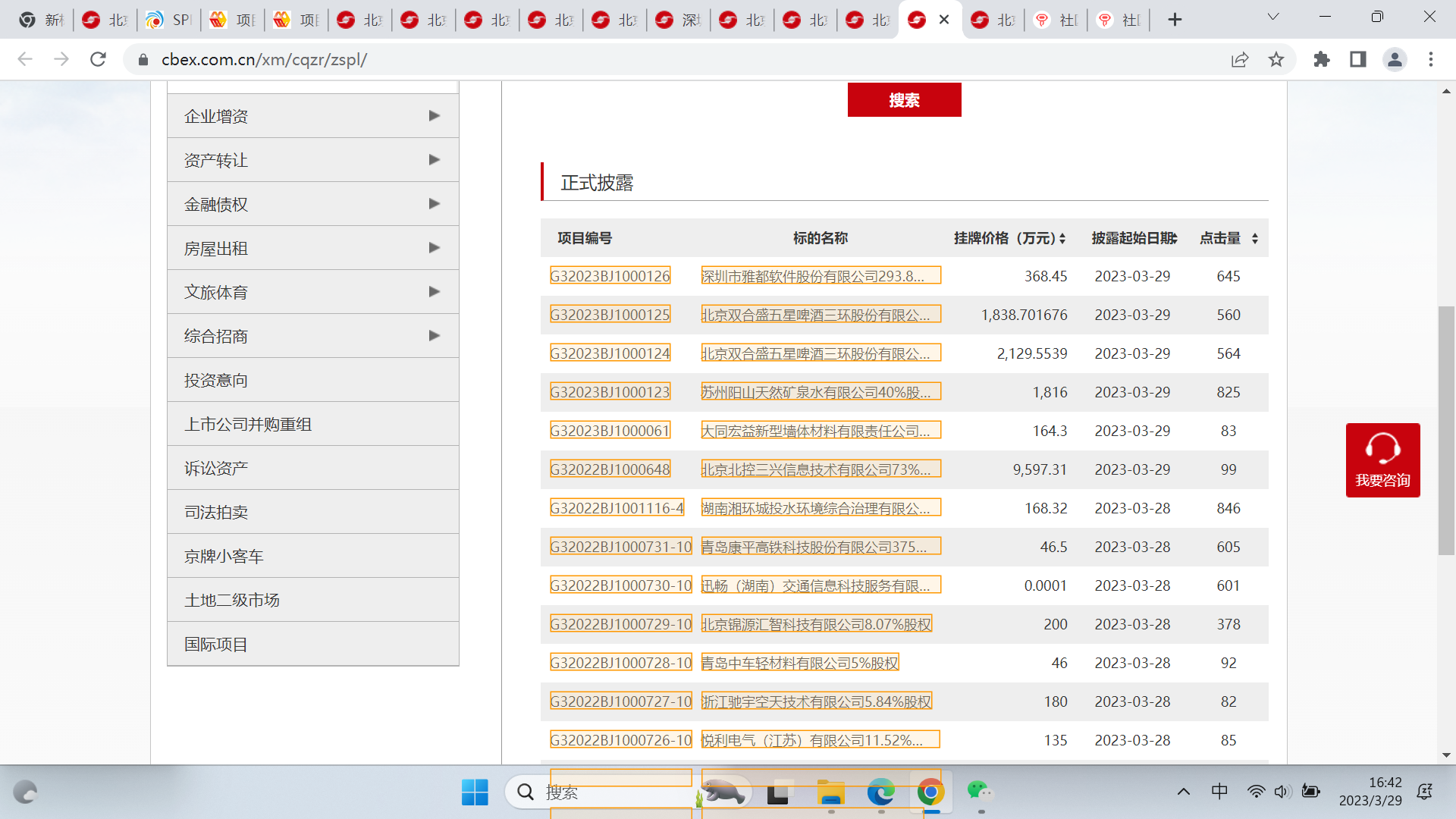Open File Explorer from taskbar
1456x819 pixels.
831,792
